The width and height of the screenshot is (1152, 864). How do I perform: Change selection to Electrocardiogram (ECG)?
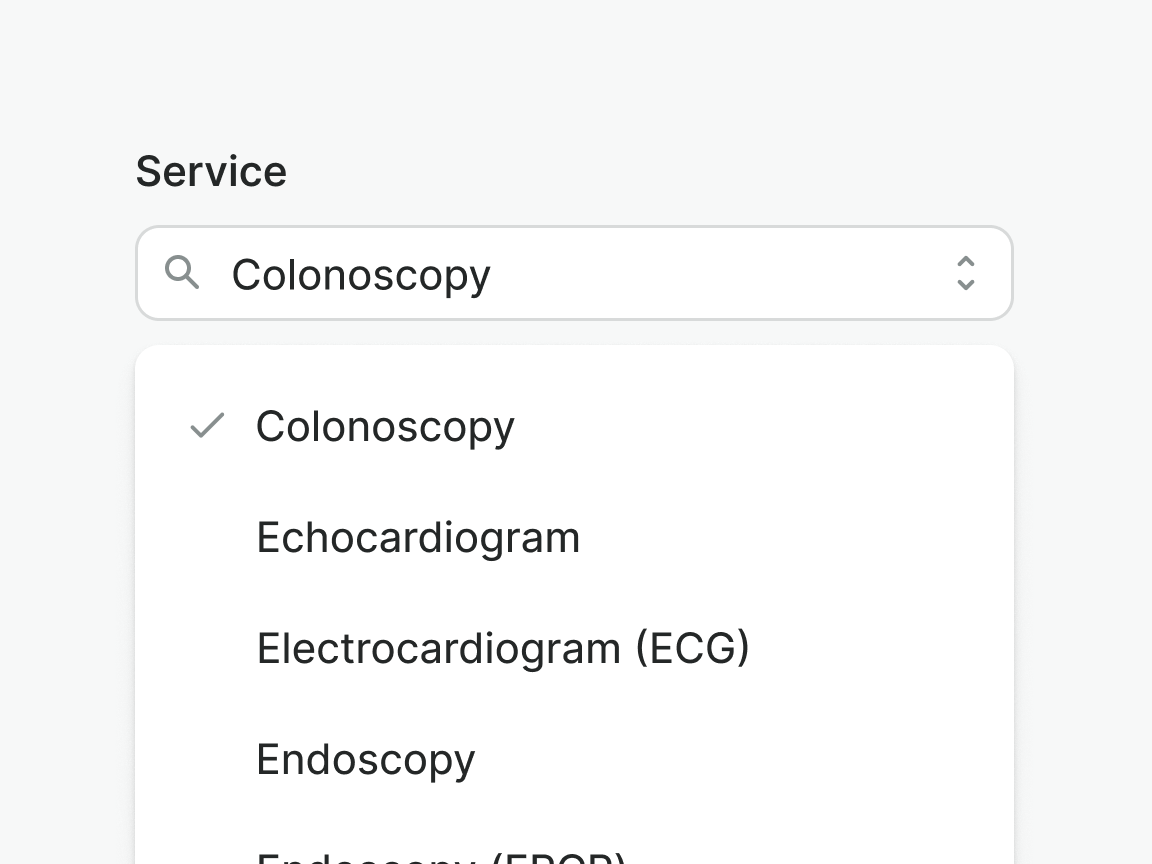tap(503, 648)
